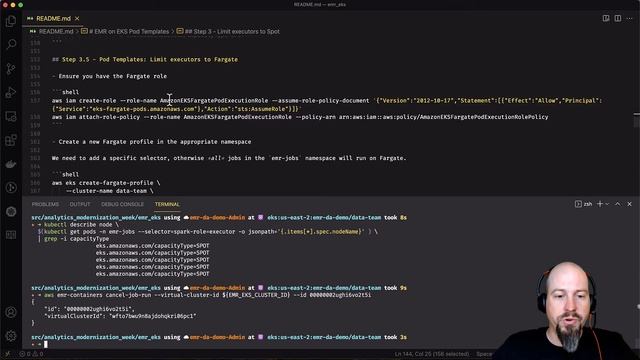Open the Extensions view
640x360 pixels.
(x=11, y=140)
